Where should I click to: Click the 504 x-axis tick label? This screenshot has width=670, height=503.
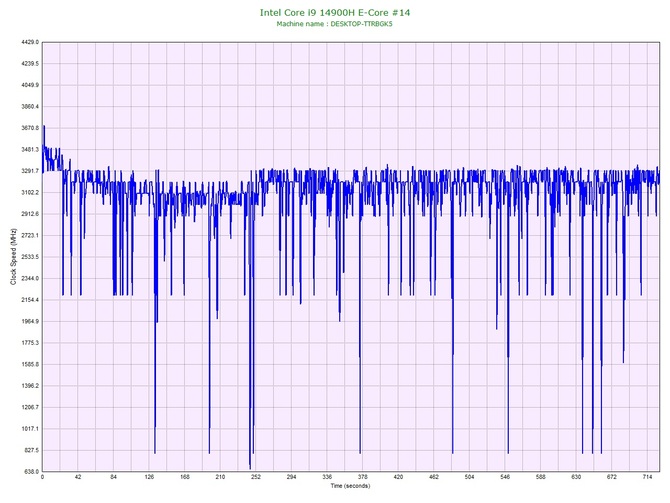pos(469,477)
